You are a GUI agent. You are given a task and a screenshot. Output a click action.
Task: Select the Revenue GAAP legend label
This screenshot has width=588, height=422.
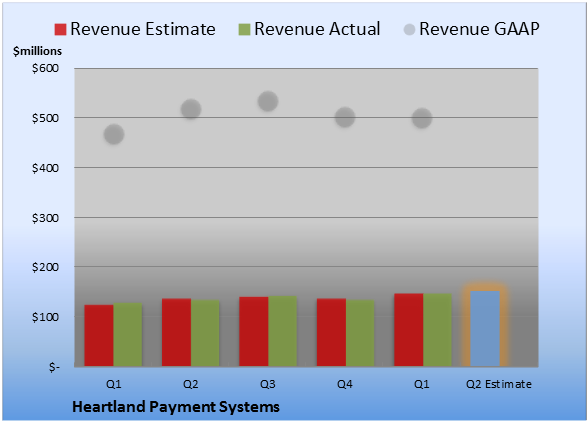[x=479, y=29]
